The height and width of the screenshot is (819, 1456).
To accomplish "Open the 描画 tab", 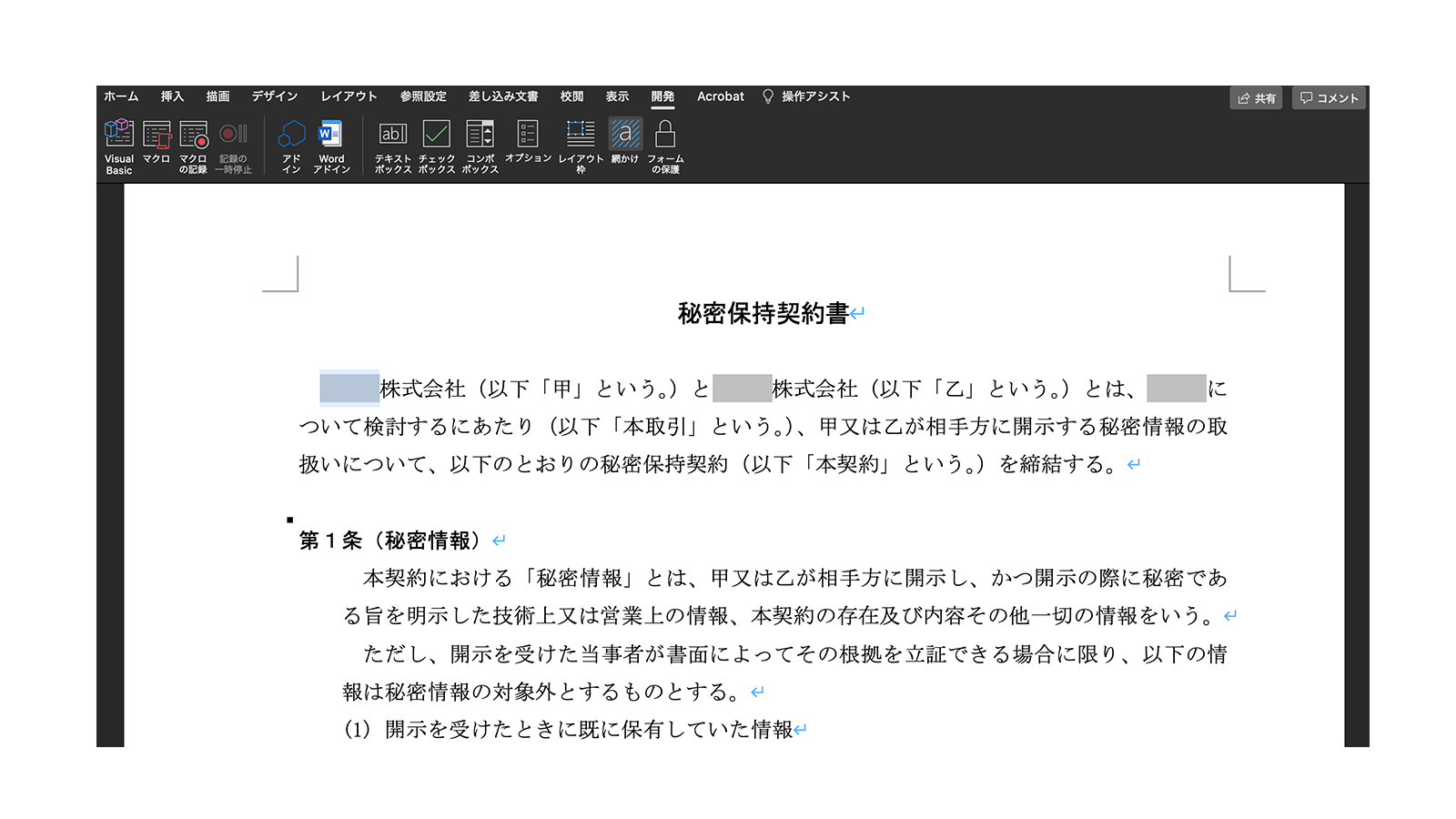I will tap(217, 96).
